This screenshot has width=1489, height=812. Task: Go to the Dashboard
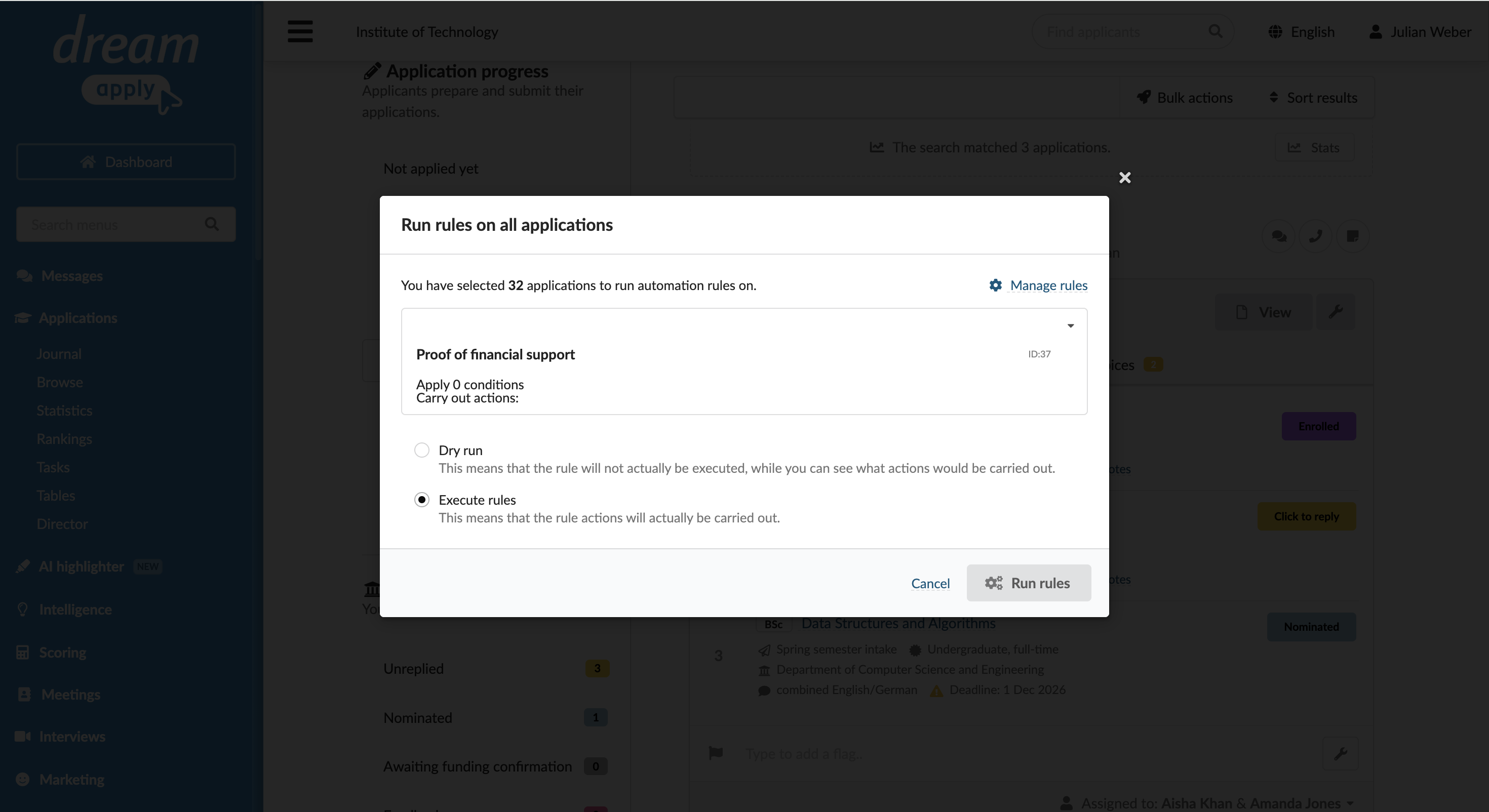pyautogui.click(x=126, y=162)
